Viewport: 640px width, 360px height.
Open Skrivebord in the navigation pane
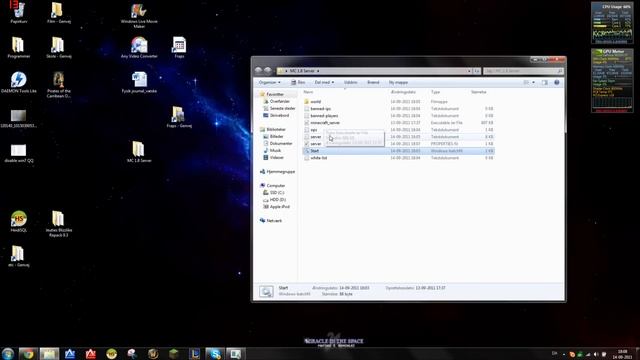(276, 116)
